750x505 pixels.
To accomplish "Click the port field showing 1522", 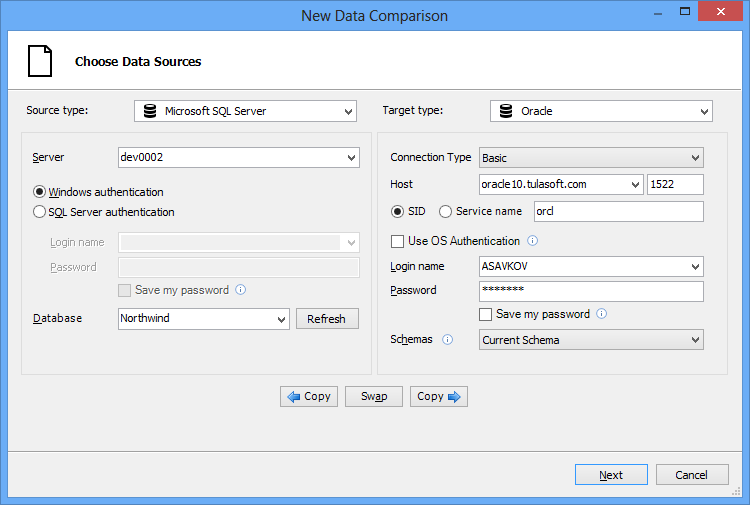I will tap(675, 184).
